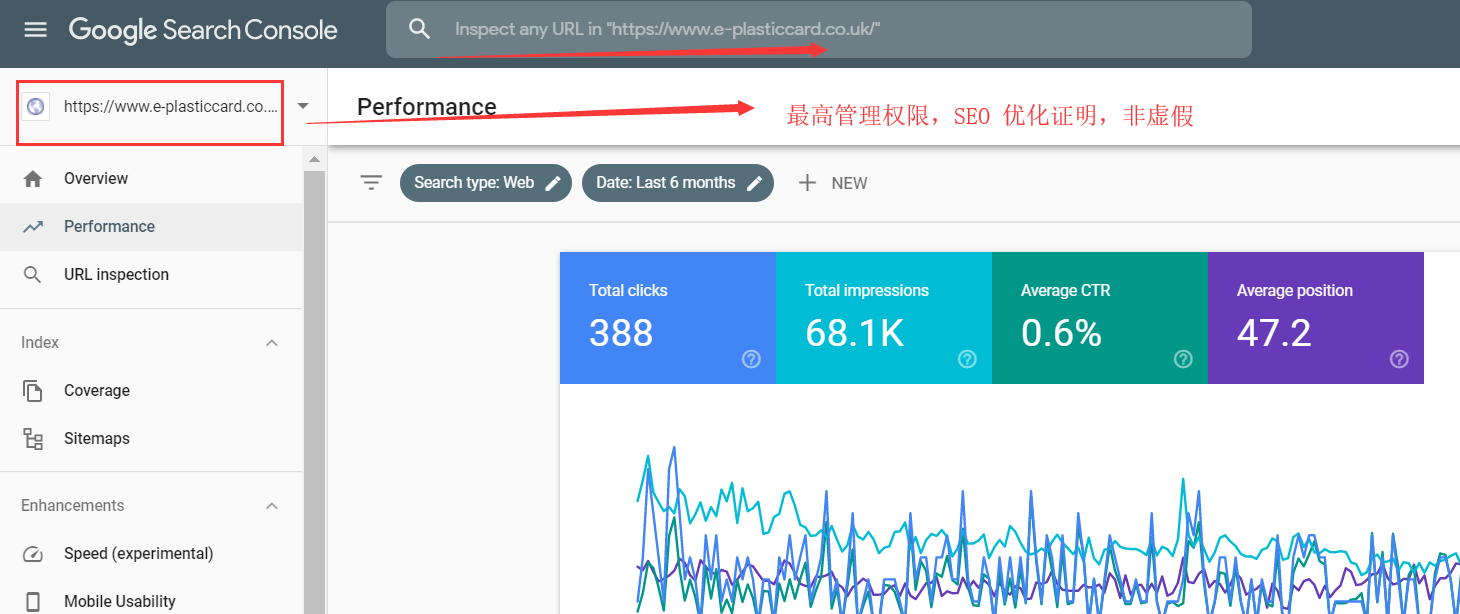Image resolution: width=1460 pixels, height=614 pixels.
Task: Click the Sitemaps tree icon
Action: coord(33,438)
